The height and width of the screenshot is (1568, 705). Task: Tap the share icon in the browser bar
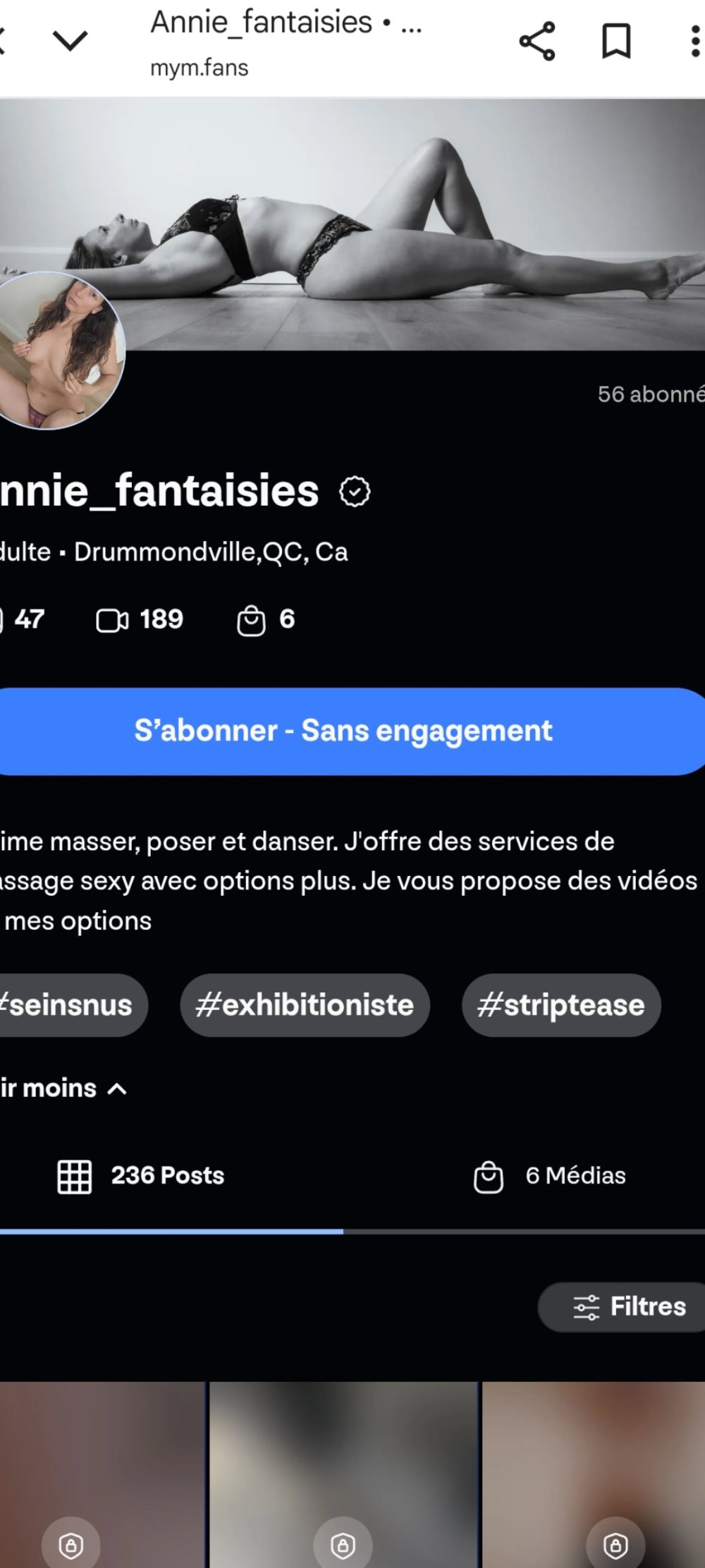coord(537,42)
